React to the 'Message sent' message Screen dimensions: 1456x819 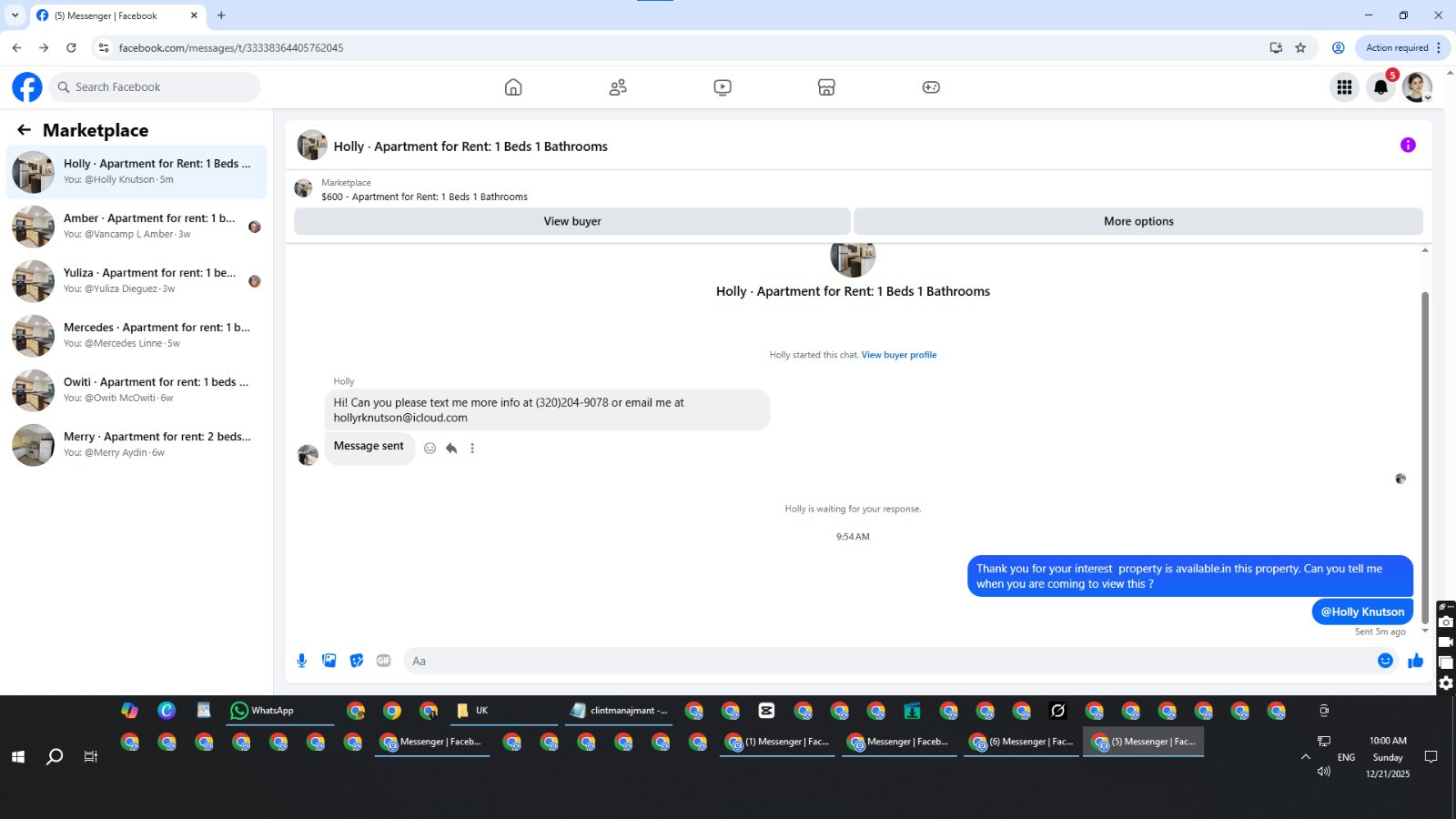pos(430,448)
